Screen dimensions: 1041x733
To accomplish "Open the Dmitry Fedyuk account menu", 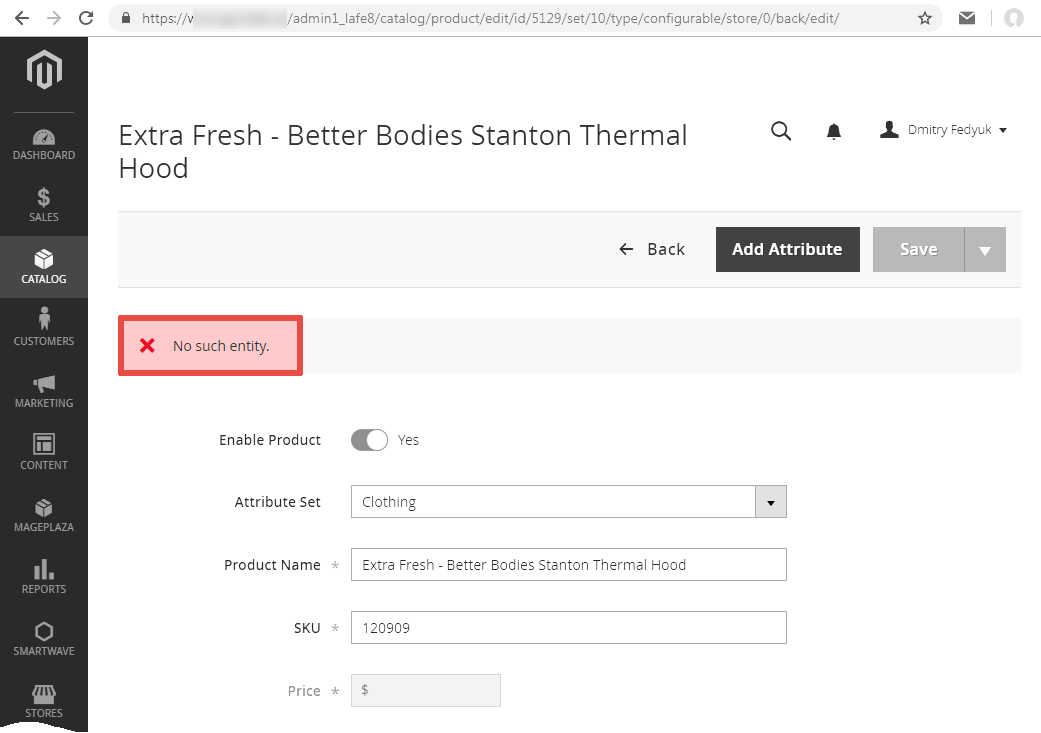I will pyautogui.click(x=943, y=130).
